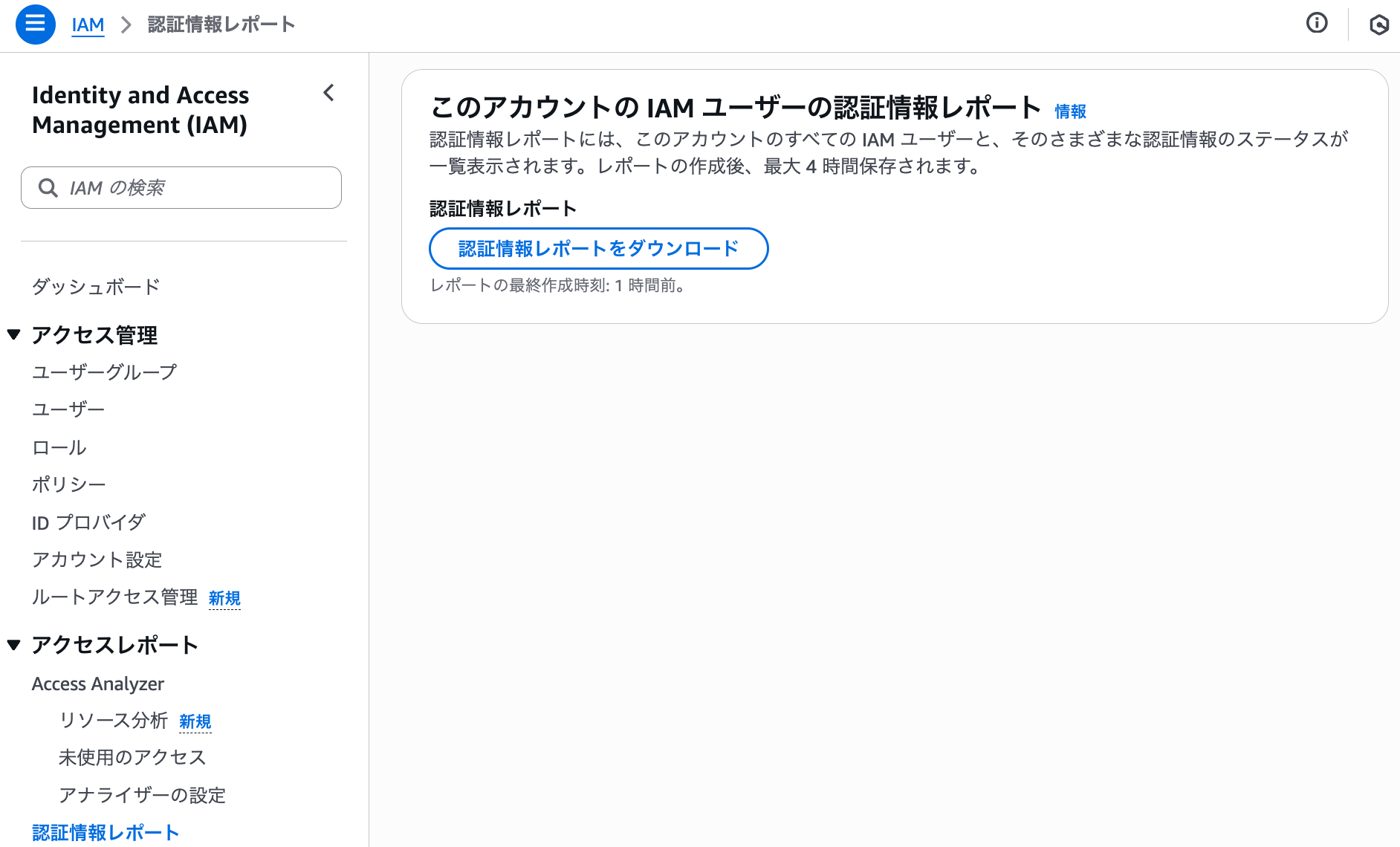The width and height of the screenshot is (1400, 847).
Task: Open アカウント設定 page
Action: pos(97,559)
